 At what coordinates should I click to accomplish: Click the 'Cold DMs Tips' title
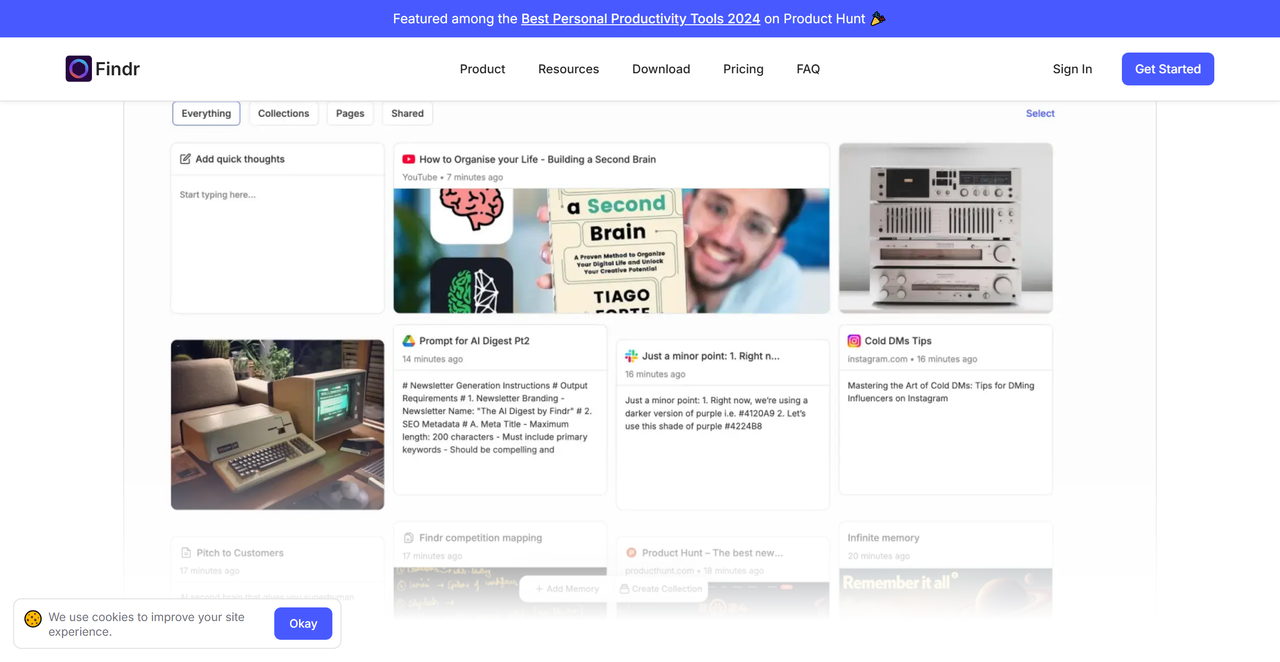(x=898, y=341)
